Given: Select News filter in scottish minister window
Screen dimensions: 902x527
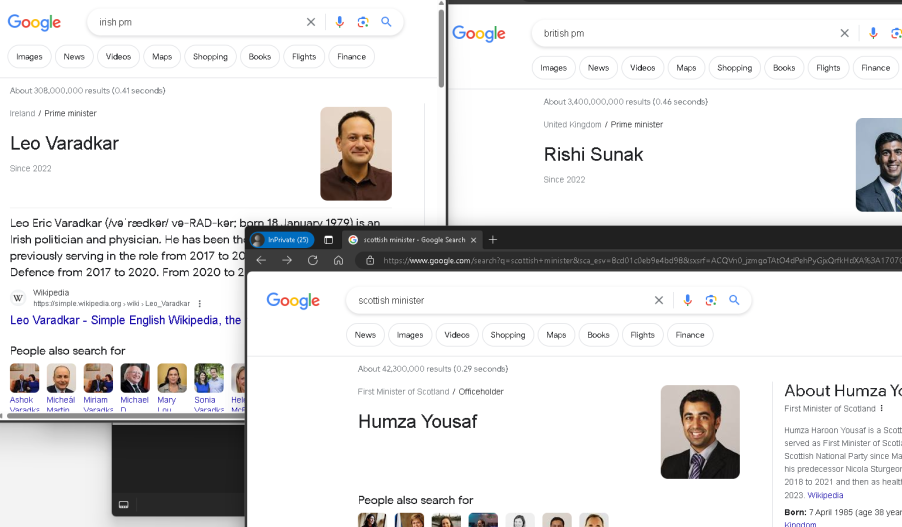Looking at the screenshot, I should tap(365, 335).
